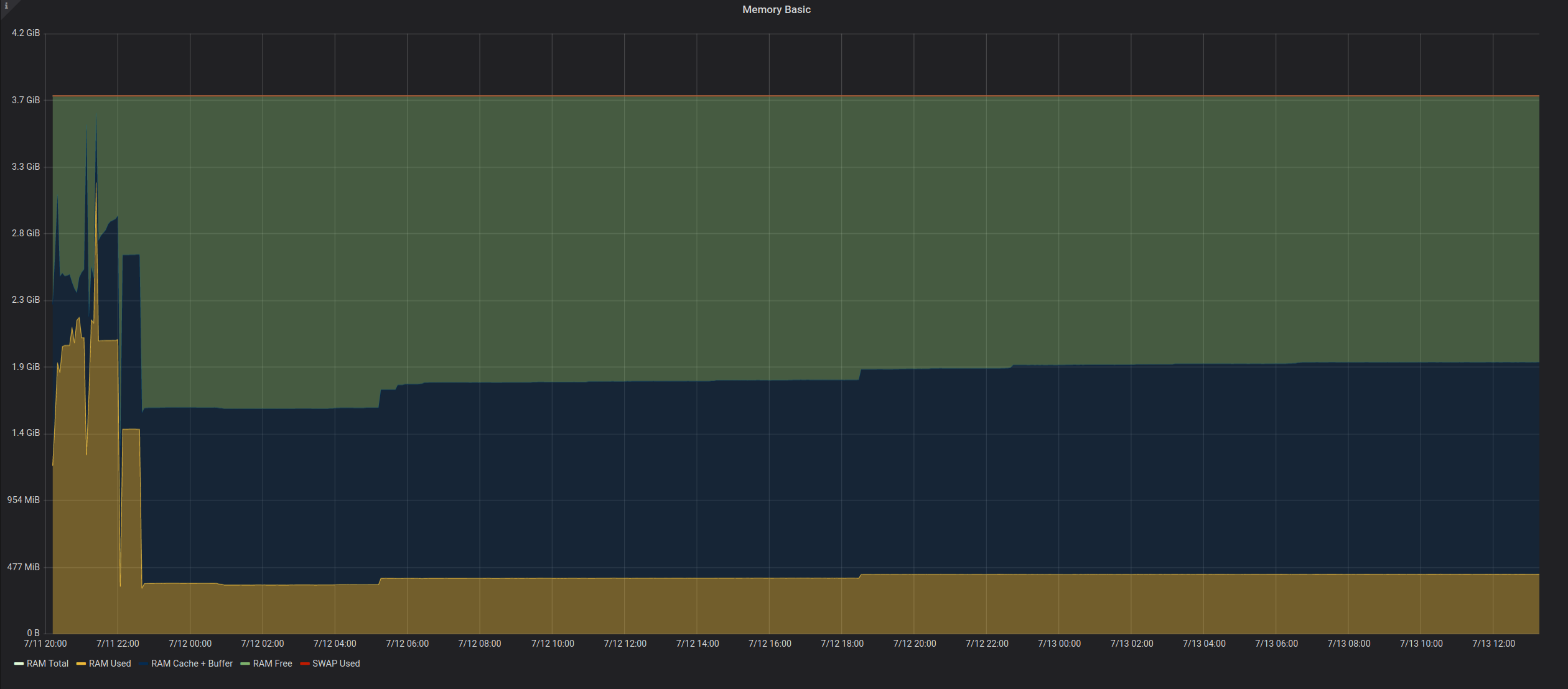Image resolution: width=1568 pixels, height=689 pixels.
Task: Open the RAM Cache + Buffer blue swatch
Action: (x=144, y=664)
